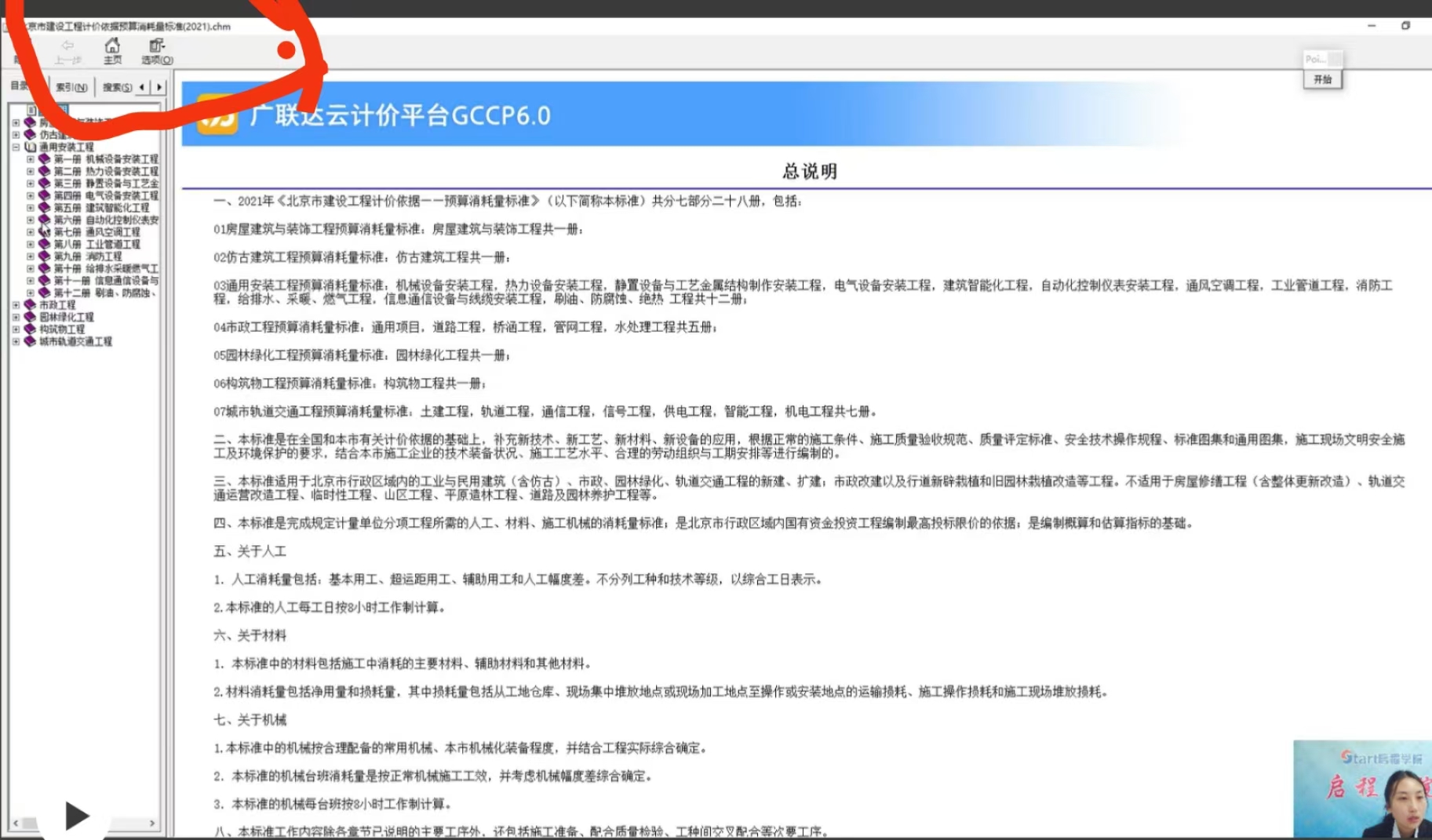The height and width of the screenshot is (840, 1432).
Task: Click book icon of 城市轨道交通工程
Action: [x=31, y=341]
